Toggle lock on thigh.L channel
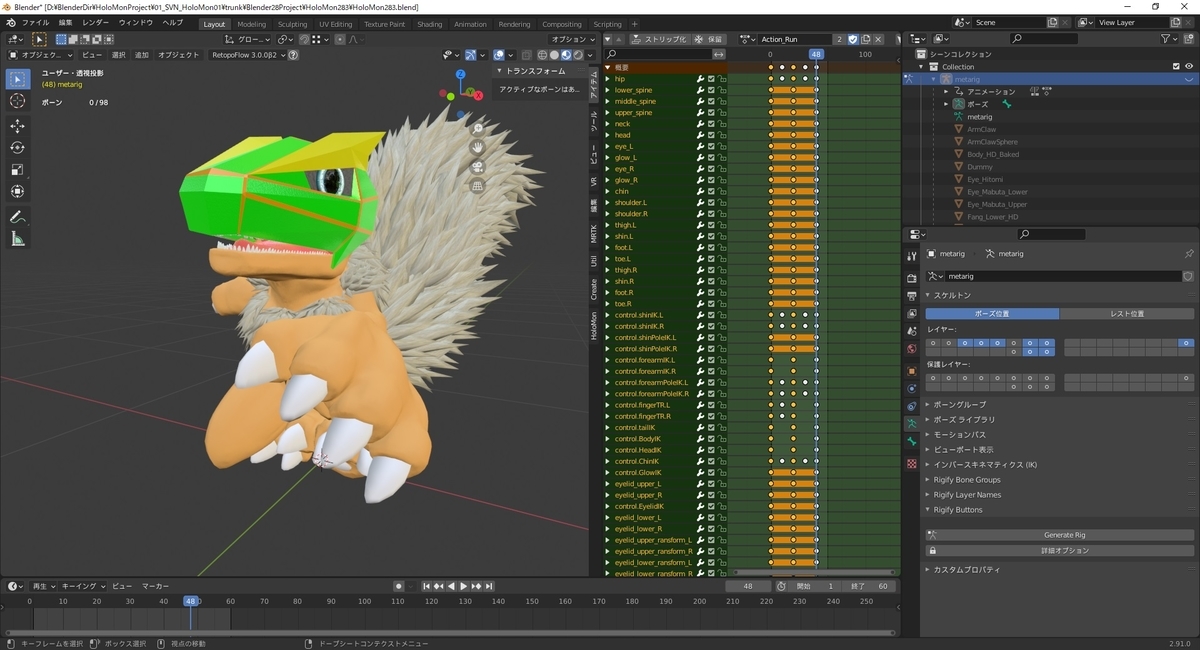Viewport: 1200px width, 650px height. coord(722,225)
